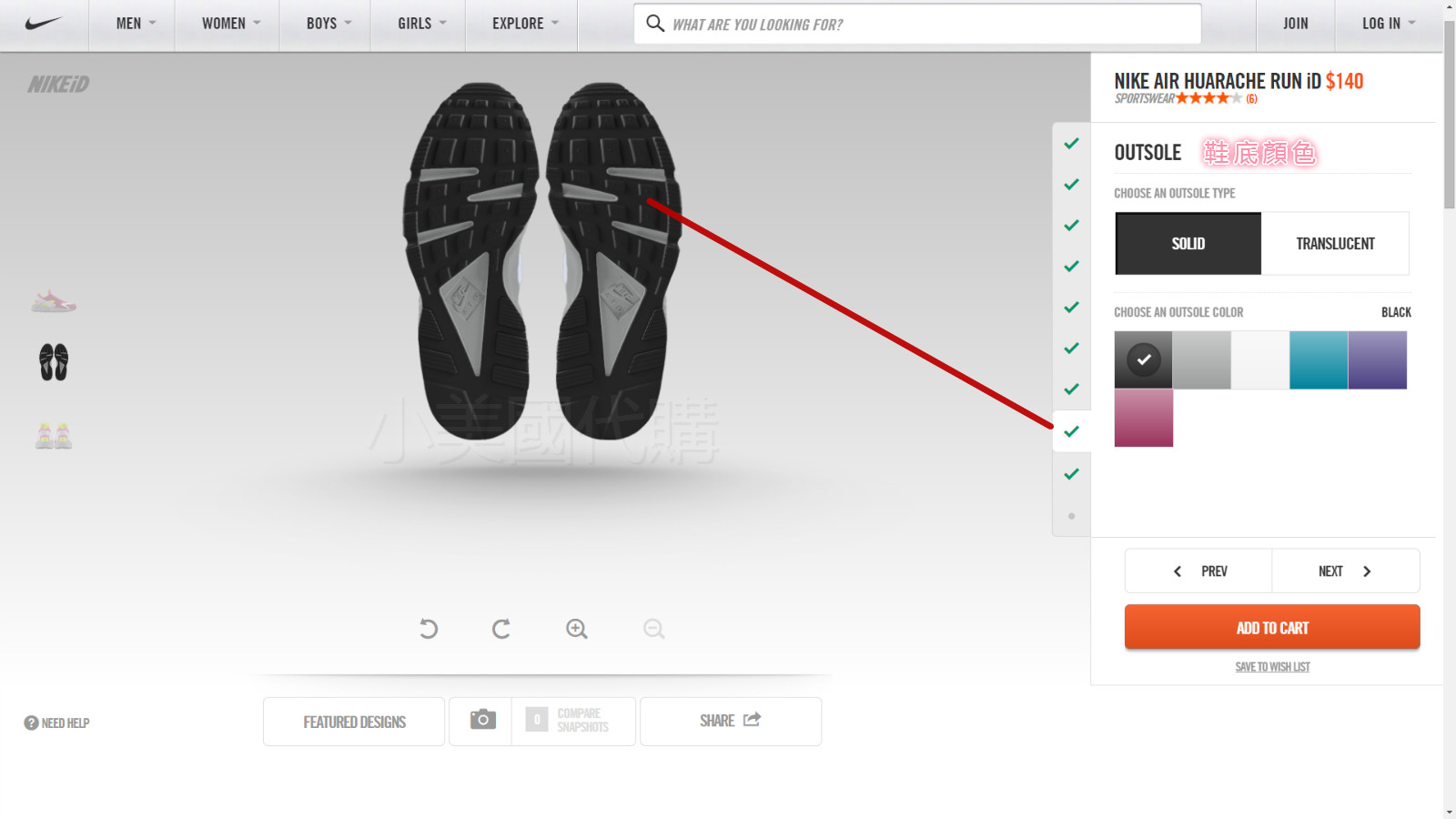Take a snapshot with the camera icon
The width and height of the screenshot is (1456, 819).
pos(482,720)
